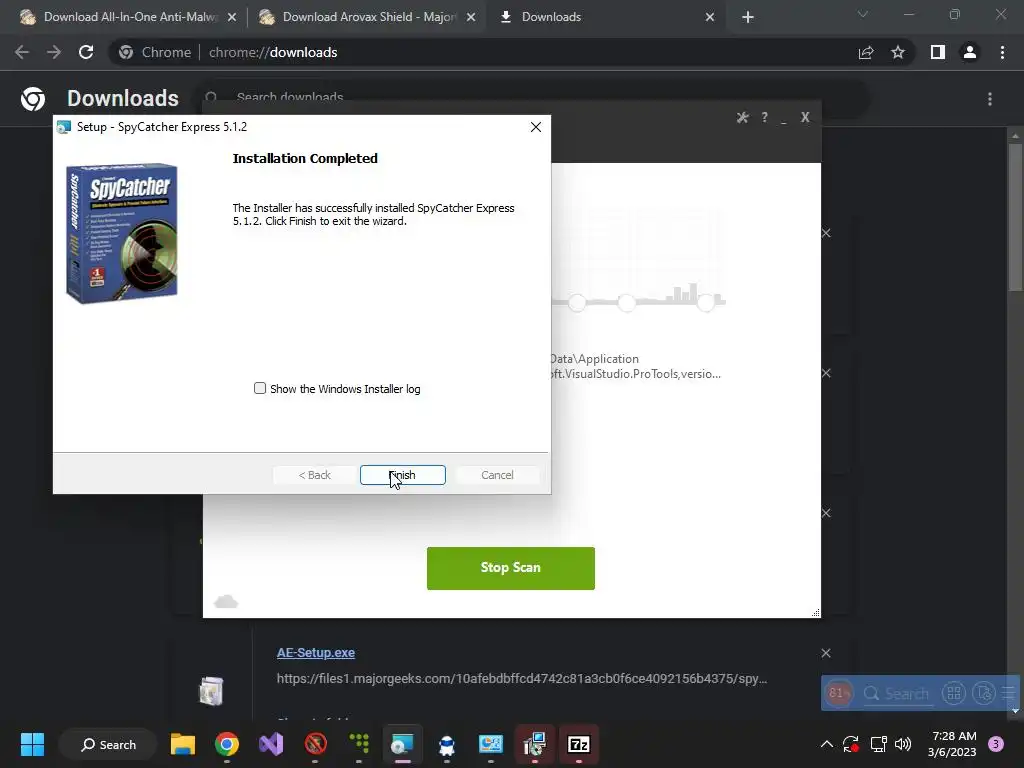Click the Stop Scan button
1024x768 pixels.
[511, 568]
